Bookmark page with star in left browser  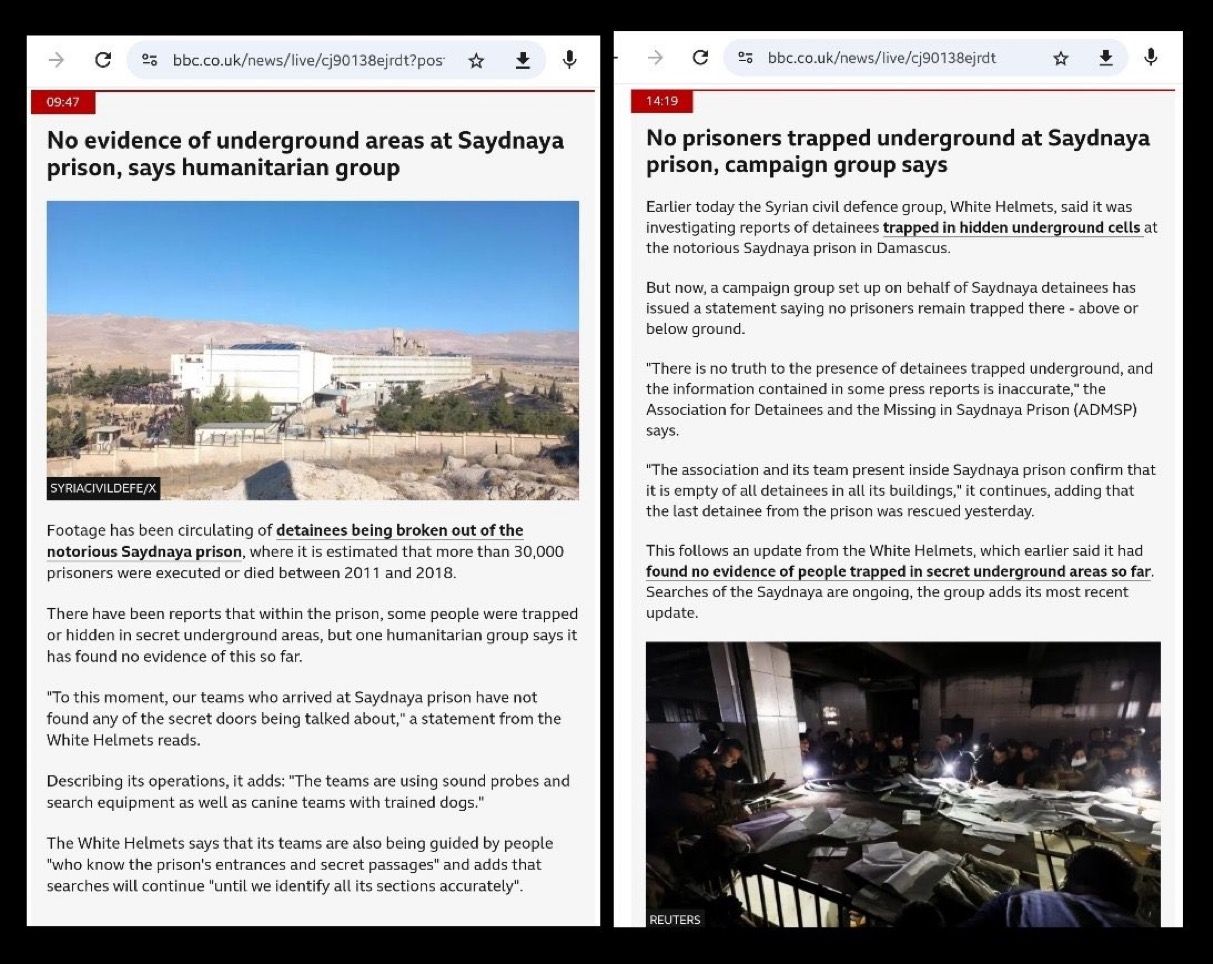pyautogui.click(x=476, y=60)
